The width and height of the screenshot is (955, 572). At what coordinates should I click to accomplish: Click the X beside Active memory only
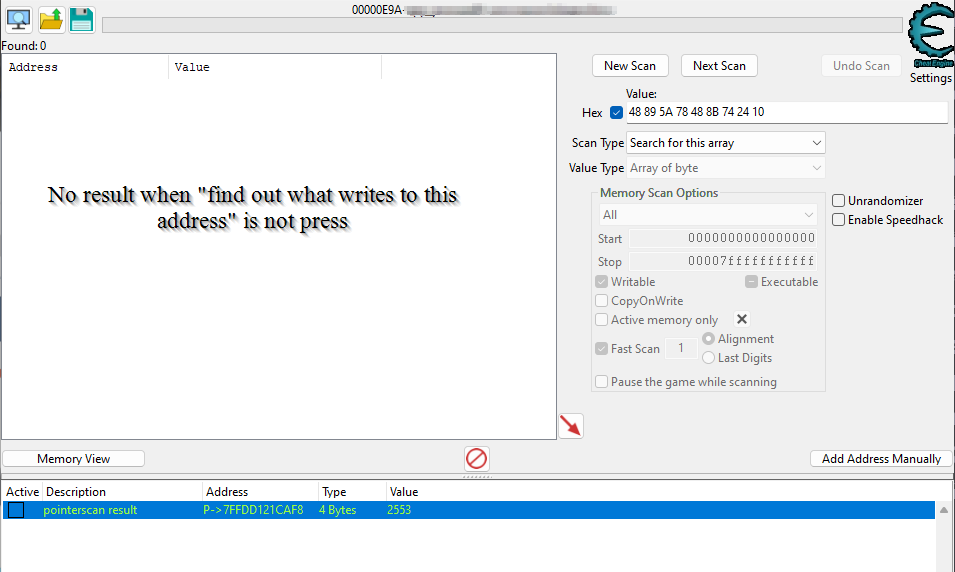pyautogui.click(x=742, y=320)
